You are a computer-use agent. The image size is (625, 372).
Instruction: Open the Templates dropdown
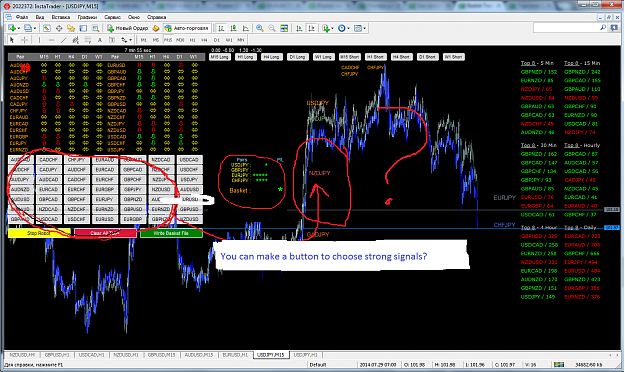coord(360,28)
